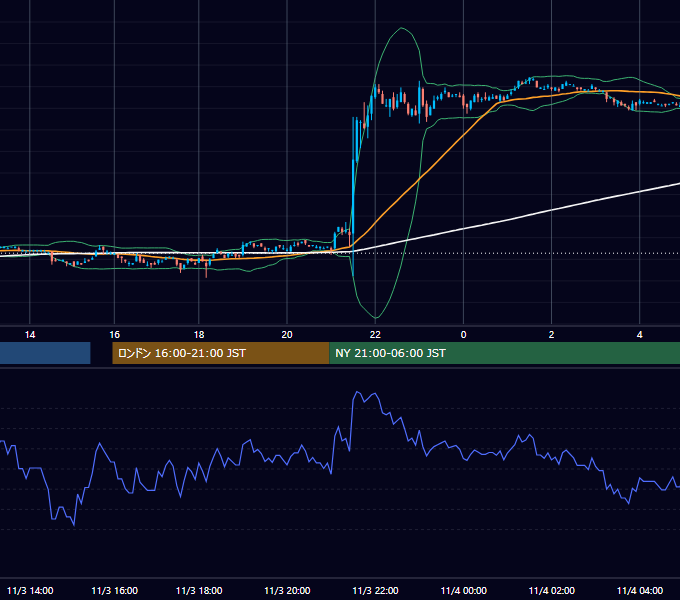The width and height of the screenshot is (680, 600).
Task: Click the 11/3 16:00 date label
Action: click(114, 590)
